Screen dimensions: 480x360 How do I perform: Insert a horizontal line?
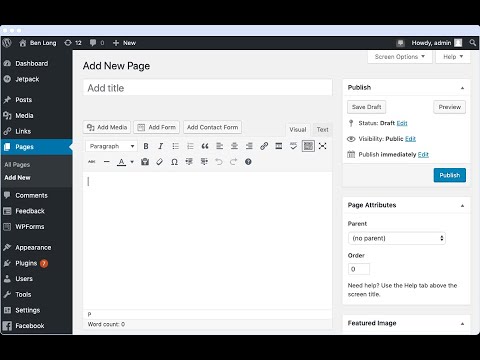pos(107,162)
